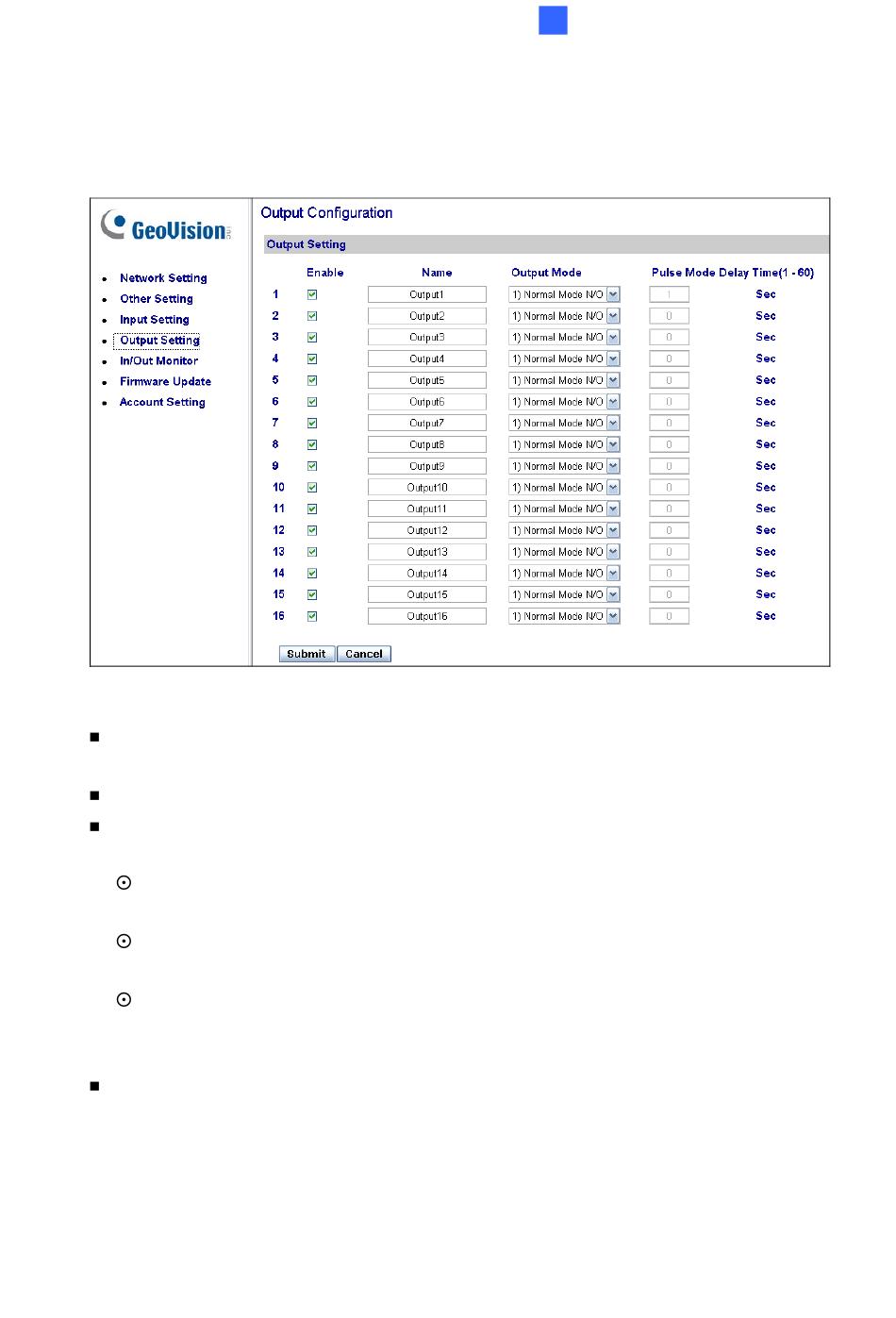This screenshot has width=896, height=1318.
Task: Open Output Mode dropdown for row 12
Action: pyautogui.click(x=564, y=531)
